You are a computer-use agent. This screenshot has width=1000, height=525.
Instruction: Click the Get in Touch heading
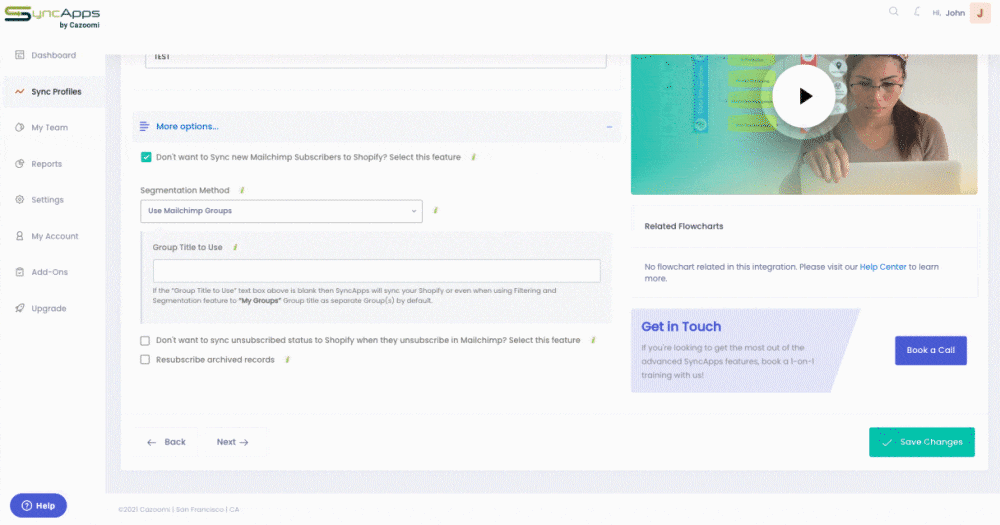(681, 327)
